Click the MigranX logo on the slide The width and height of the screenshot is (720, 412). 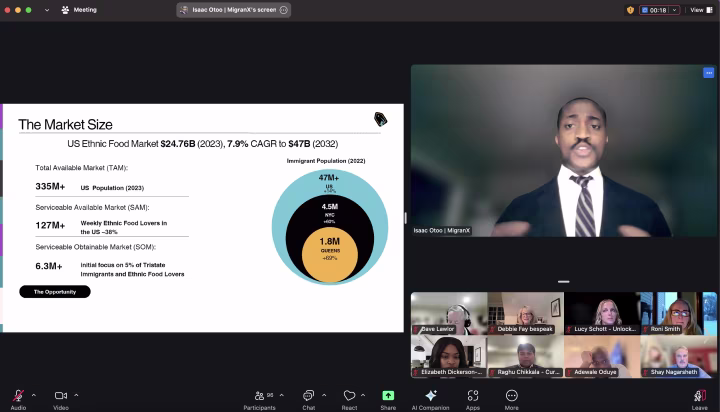[x=380, y=119]
